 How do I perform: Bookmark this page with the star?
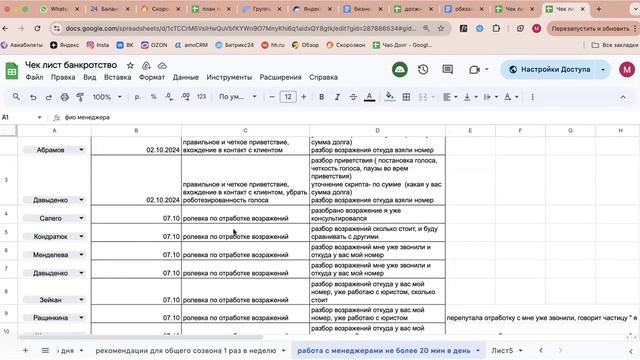[441, 29]
